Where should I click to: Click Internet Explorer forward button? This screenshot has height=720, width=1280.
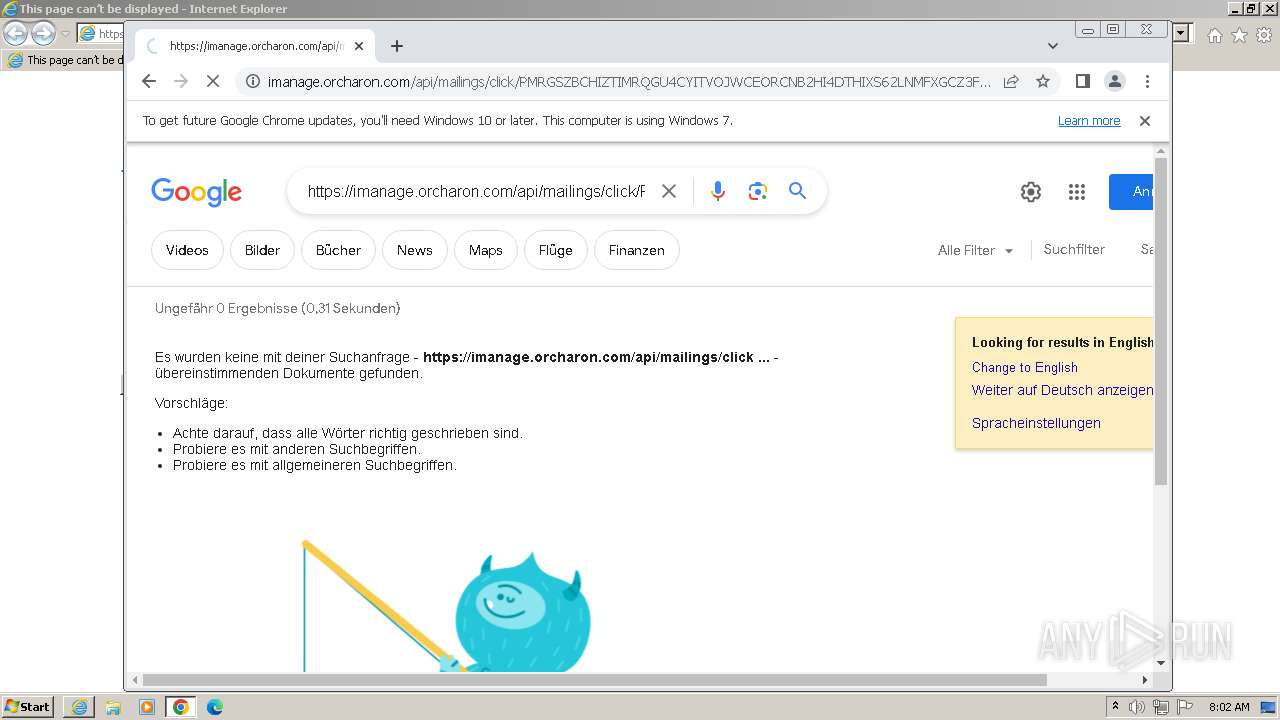[x=43, y=34]
